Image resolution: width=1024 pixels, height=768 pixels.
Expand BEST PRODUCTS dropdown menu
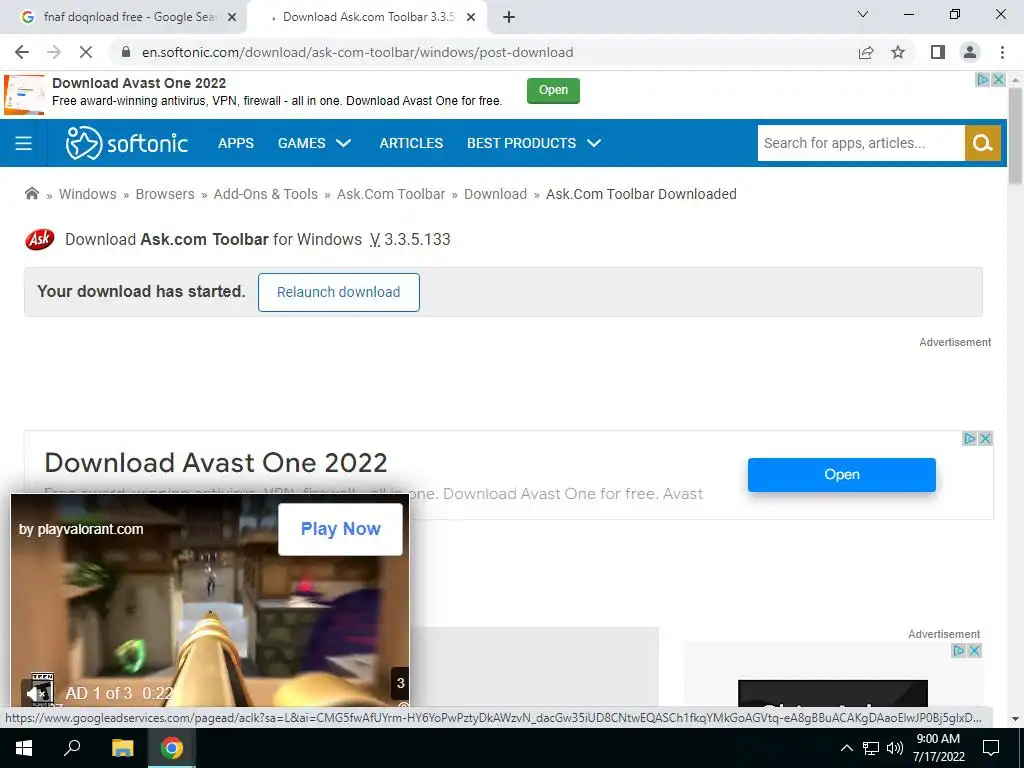[x=534, y=143]
